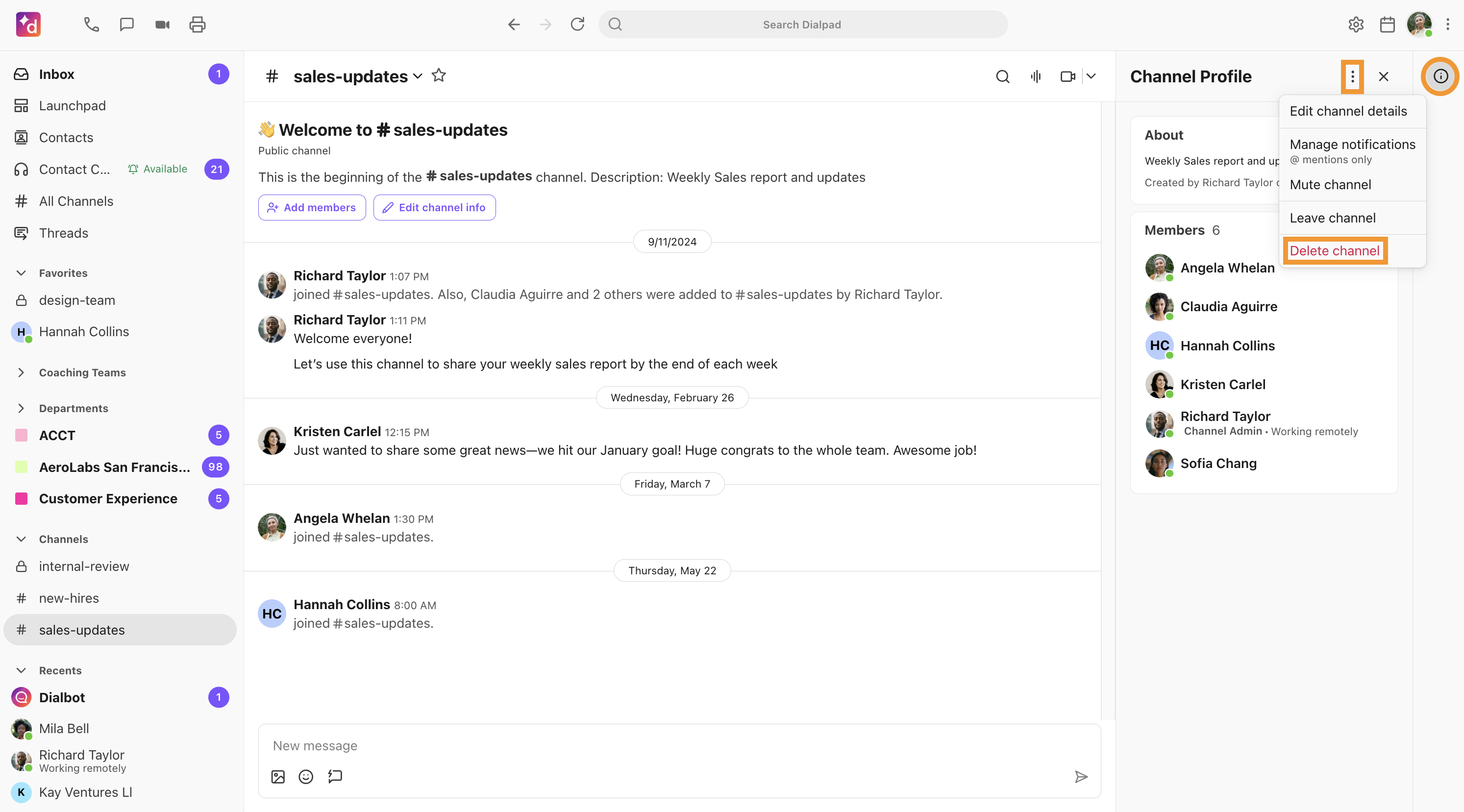Collapse the Recents section
Viewport: 1464px width, 812px height.
pyautogui.click(x=21, y=670)
